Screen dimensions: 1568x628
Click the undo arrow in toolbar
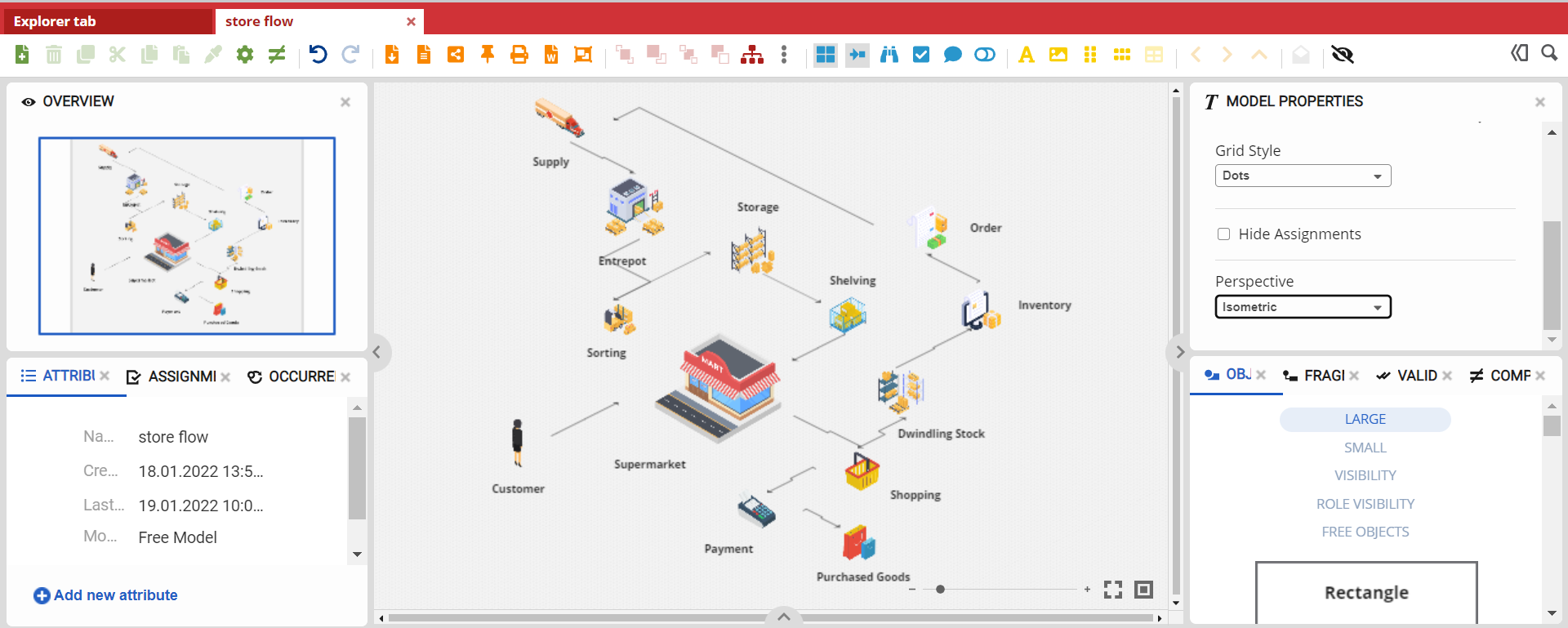(x=318, y=55)
